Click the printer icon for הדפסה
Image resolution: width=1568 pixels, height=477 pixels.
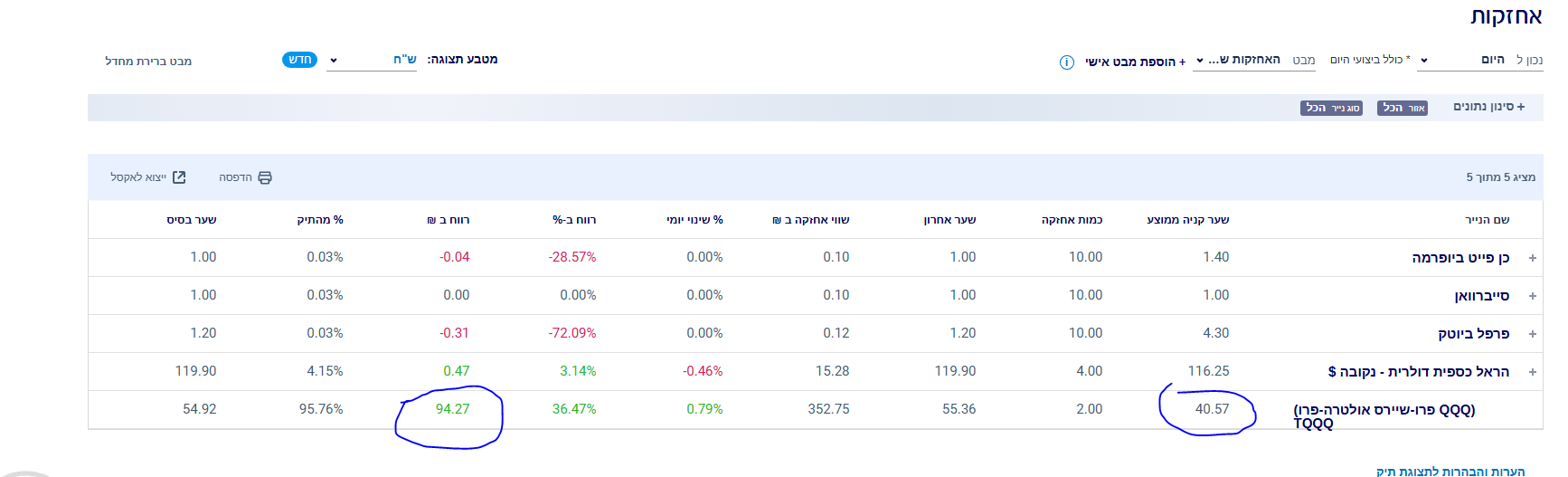pyautogui.click(x=265, y=177)
